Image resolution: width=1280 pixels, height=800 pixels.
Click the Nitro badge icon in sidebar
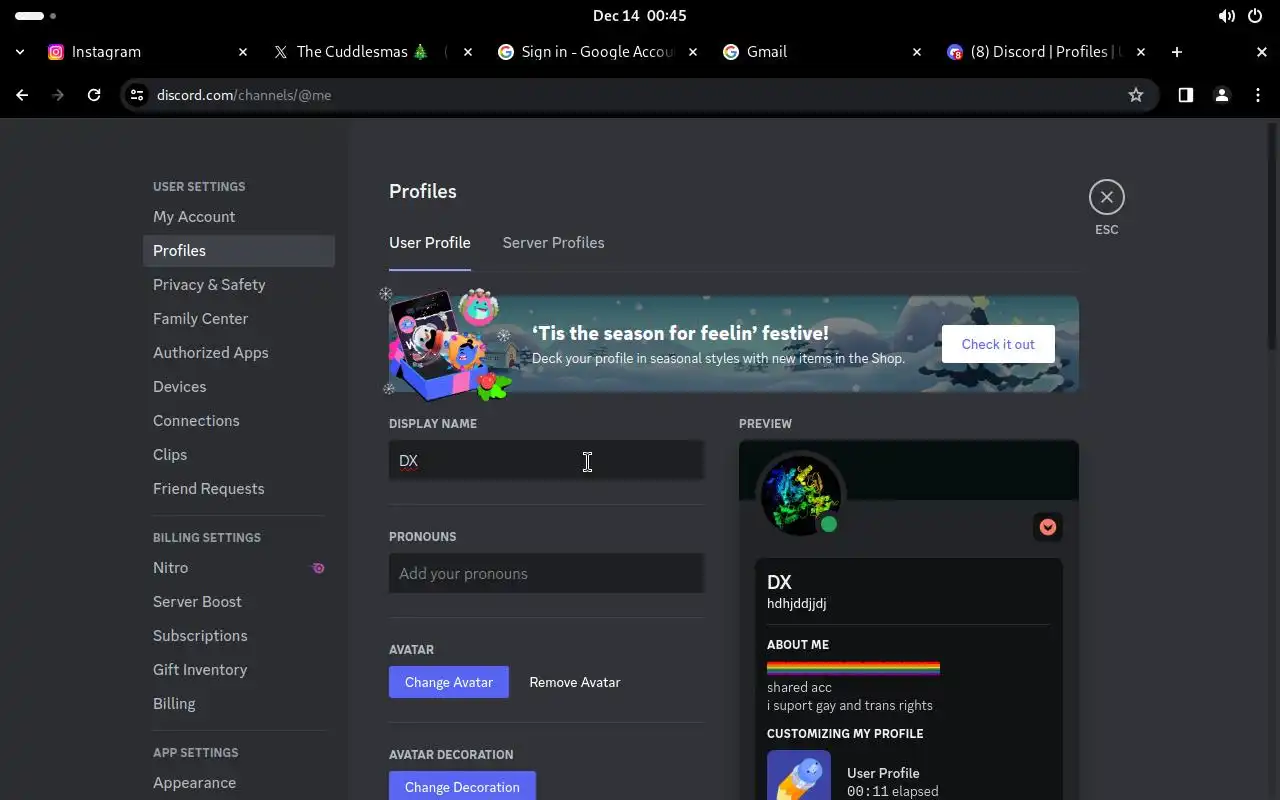pos(318,568)
